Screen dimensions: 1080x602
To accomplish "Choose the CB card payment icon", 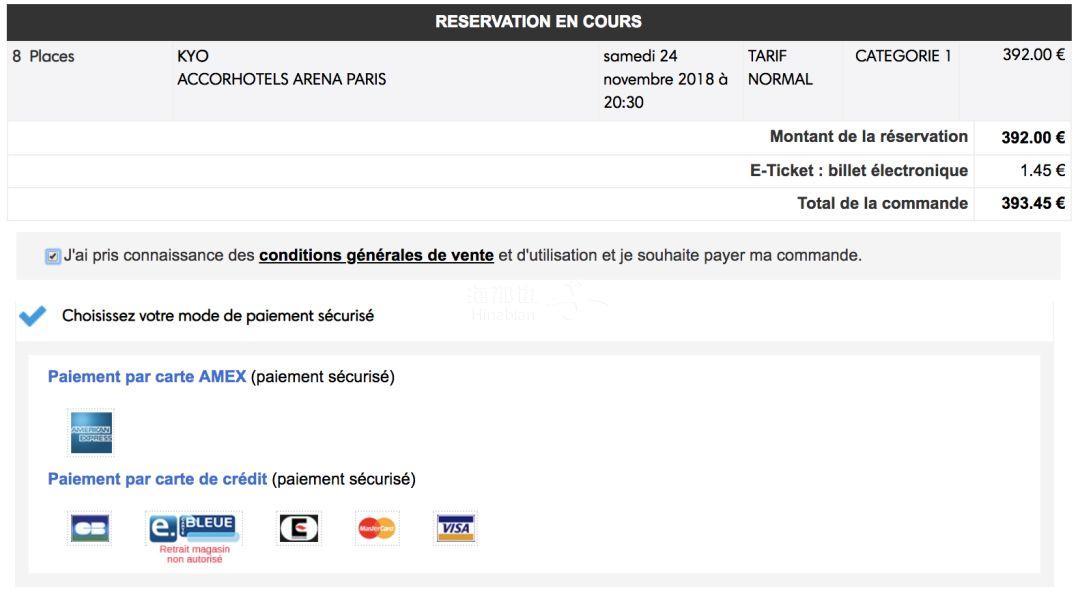I will [x=90, y=528].
